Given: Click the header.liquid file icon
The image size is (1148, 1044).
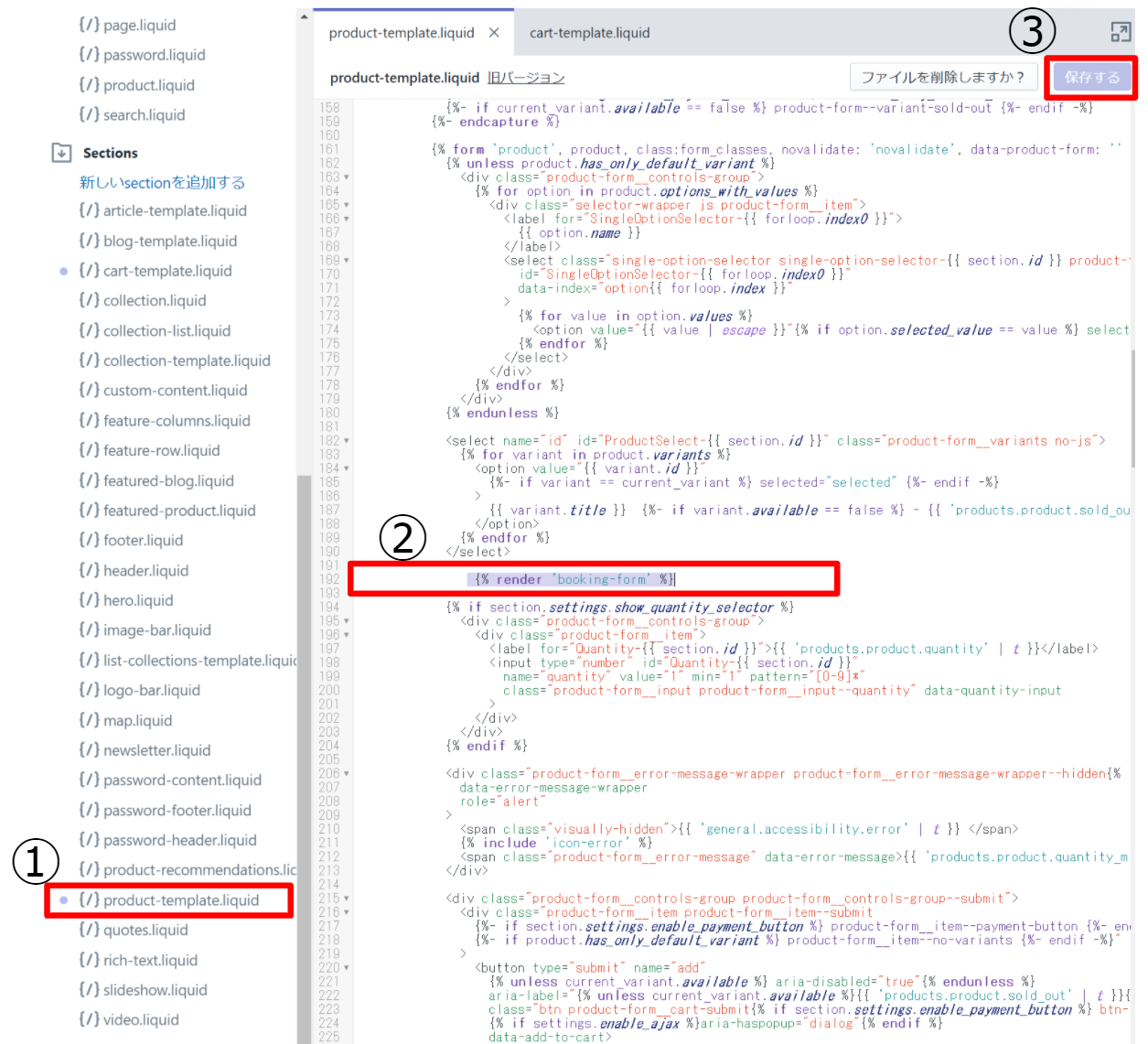Looking at the screenshot, I should click(x=89, y=570).
